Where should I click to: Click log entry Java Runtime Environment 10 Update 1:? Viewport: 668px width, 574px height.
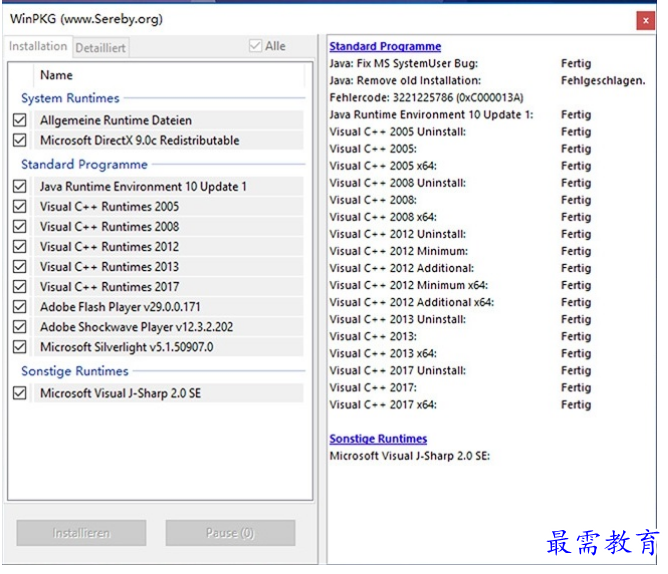[x=431, y=115]
